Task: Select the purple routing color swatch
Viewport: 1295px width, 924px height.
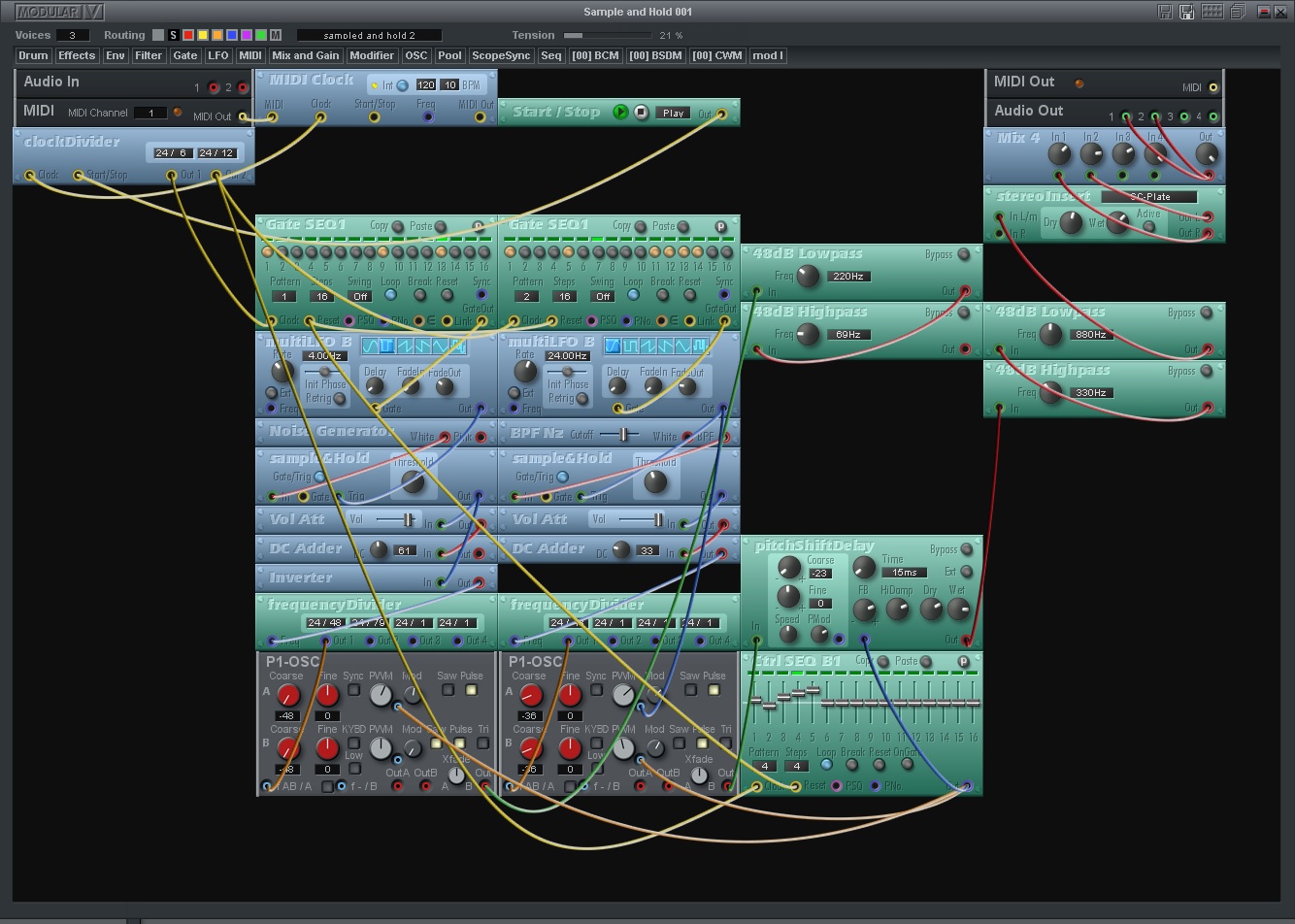Action: 247,35
